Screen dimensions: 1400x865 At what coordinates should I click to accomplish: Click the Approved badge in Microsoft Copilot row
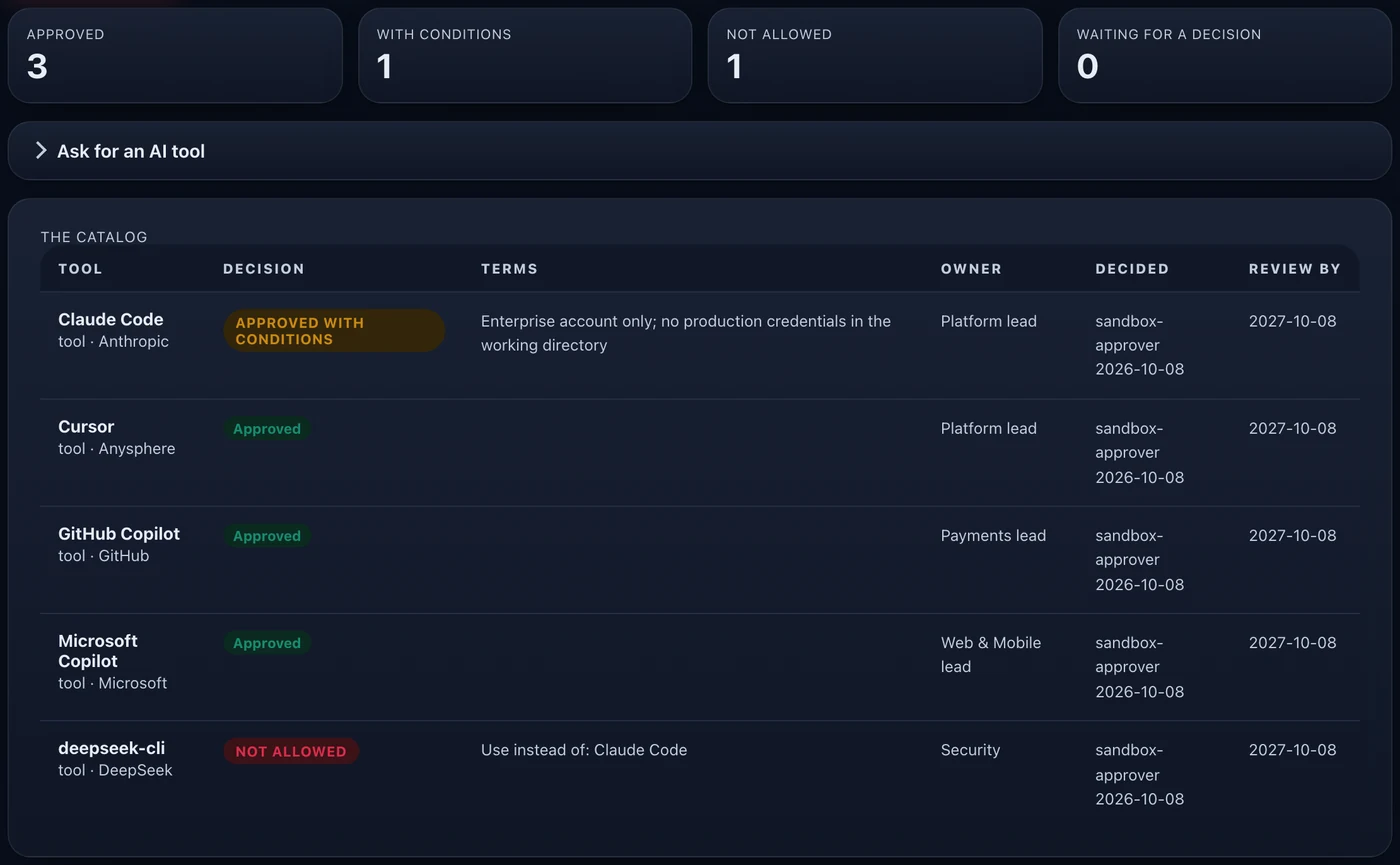(x=267, y=643)
